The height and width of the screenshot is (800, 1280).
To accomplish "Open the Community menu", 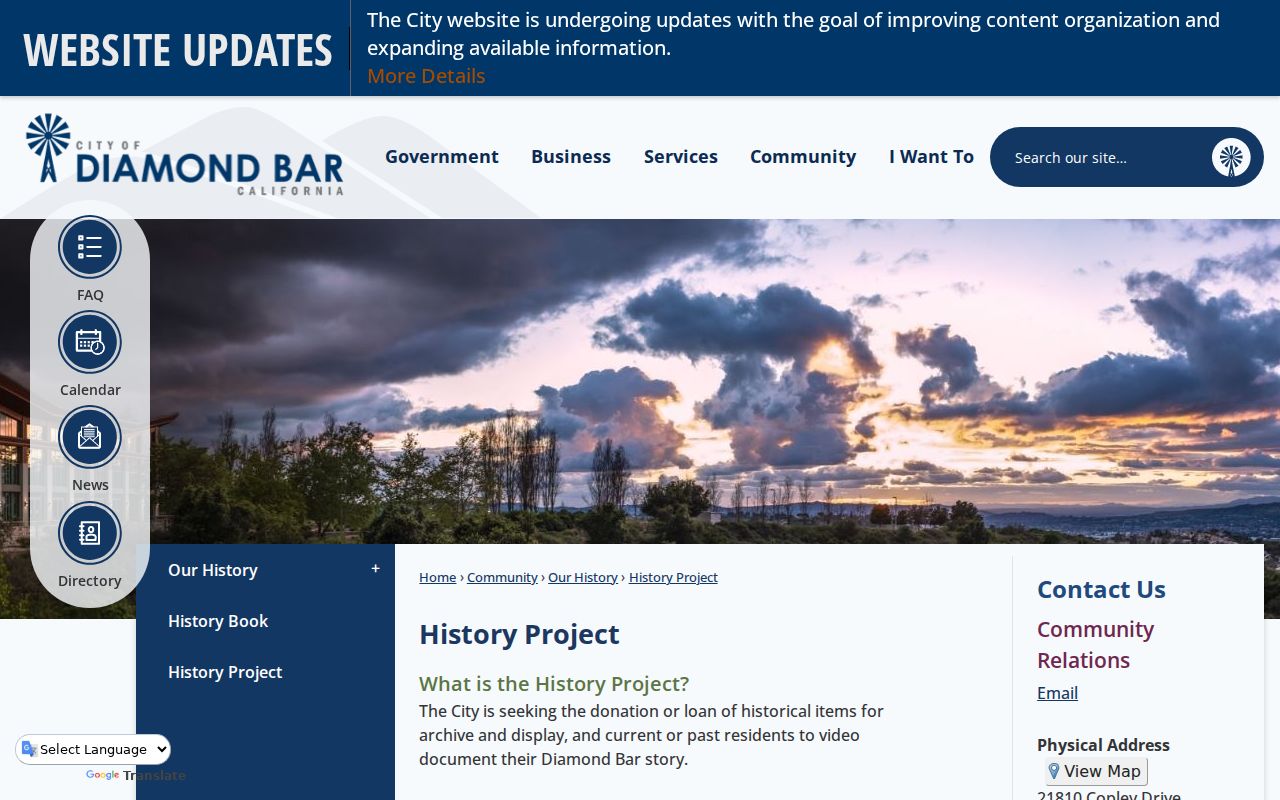I will pyautogui.click(x=803, y=157).
